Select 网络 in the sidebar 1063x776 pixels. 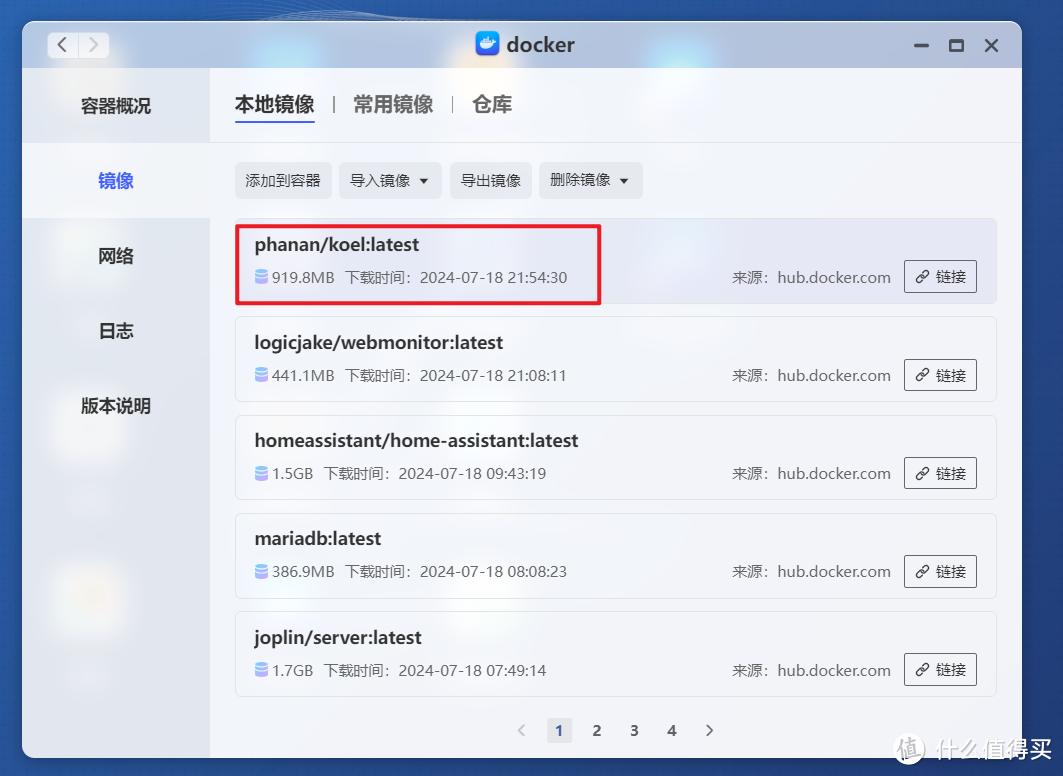(x=116, y=256)
